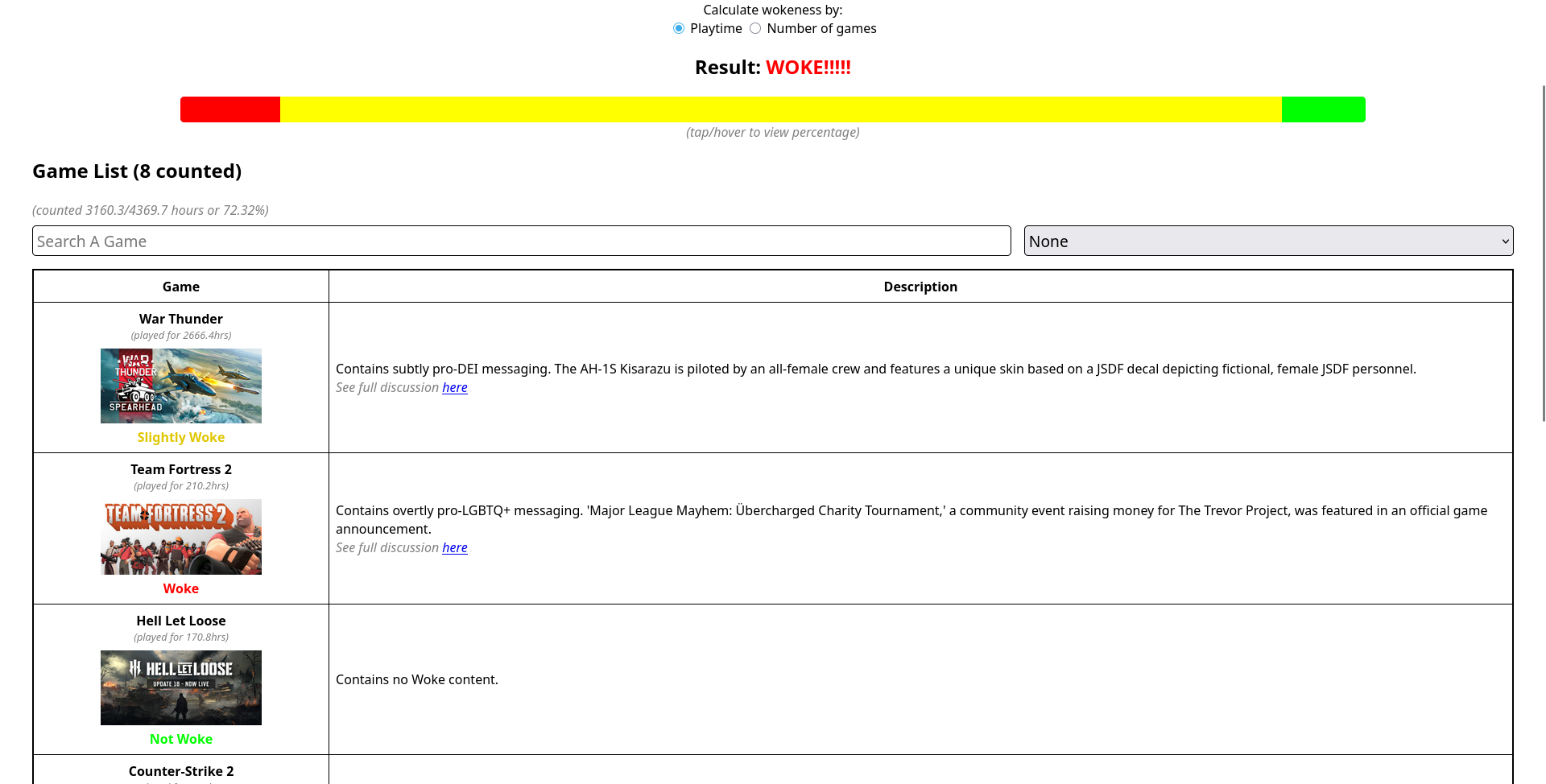Open War Thunder's full discussion here link
Screen dimensions: 1546x784
pos(454,387)
